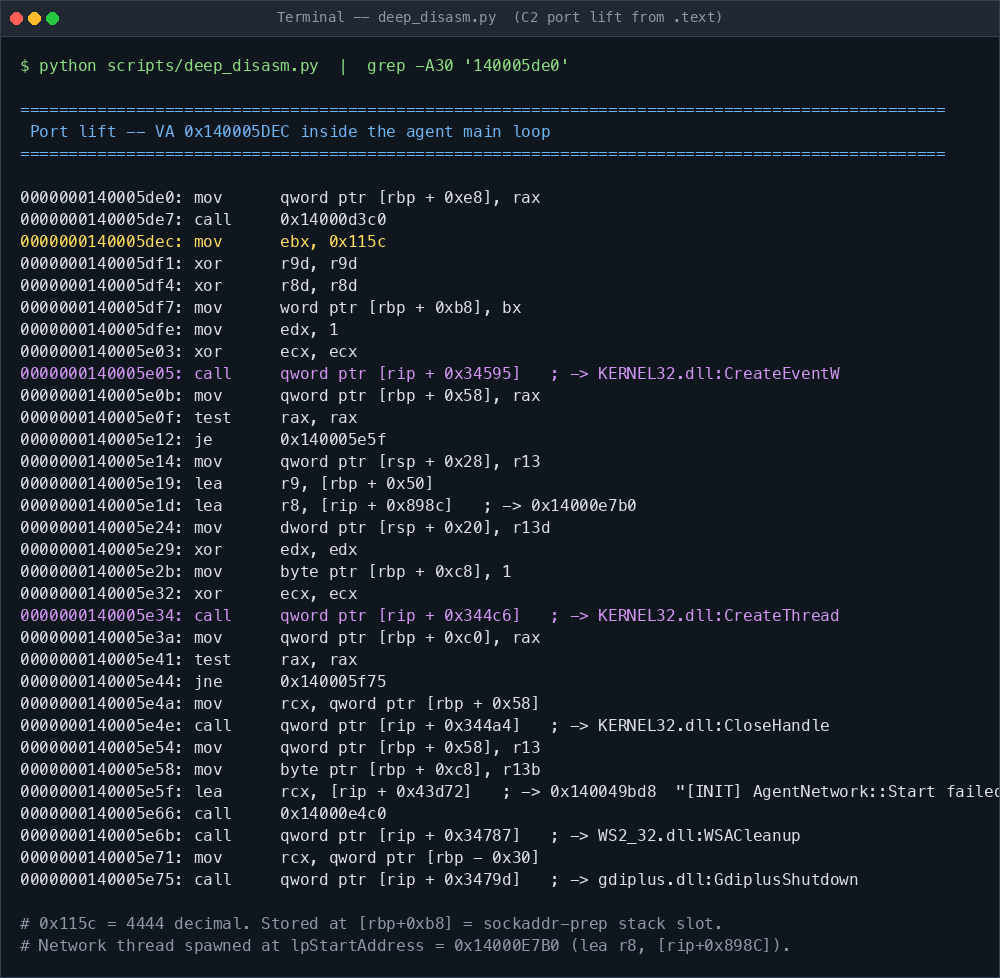The width and height of the screenshot is (1000, 978).
Task: Click 'byte ptr [rbp + 0xc8], 1' operand
Action: click(x=395, y=571)
